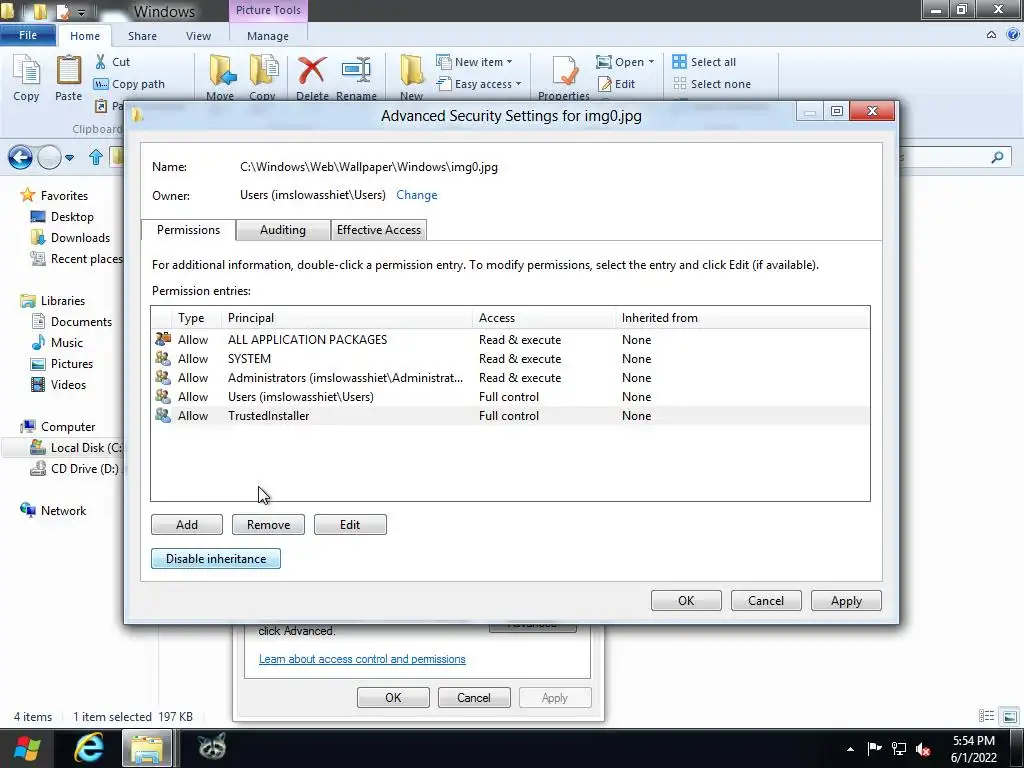Open the File menu
Viewport: 1024px width, 768px height.
click(x=28, y=35)
